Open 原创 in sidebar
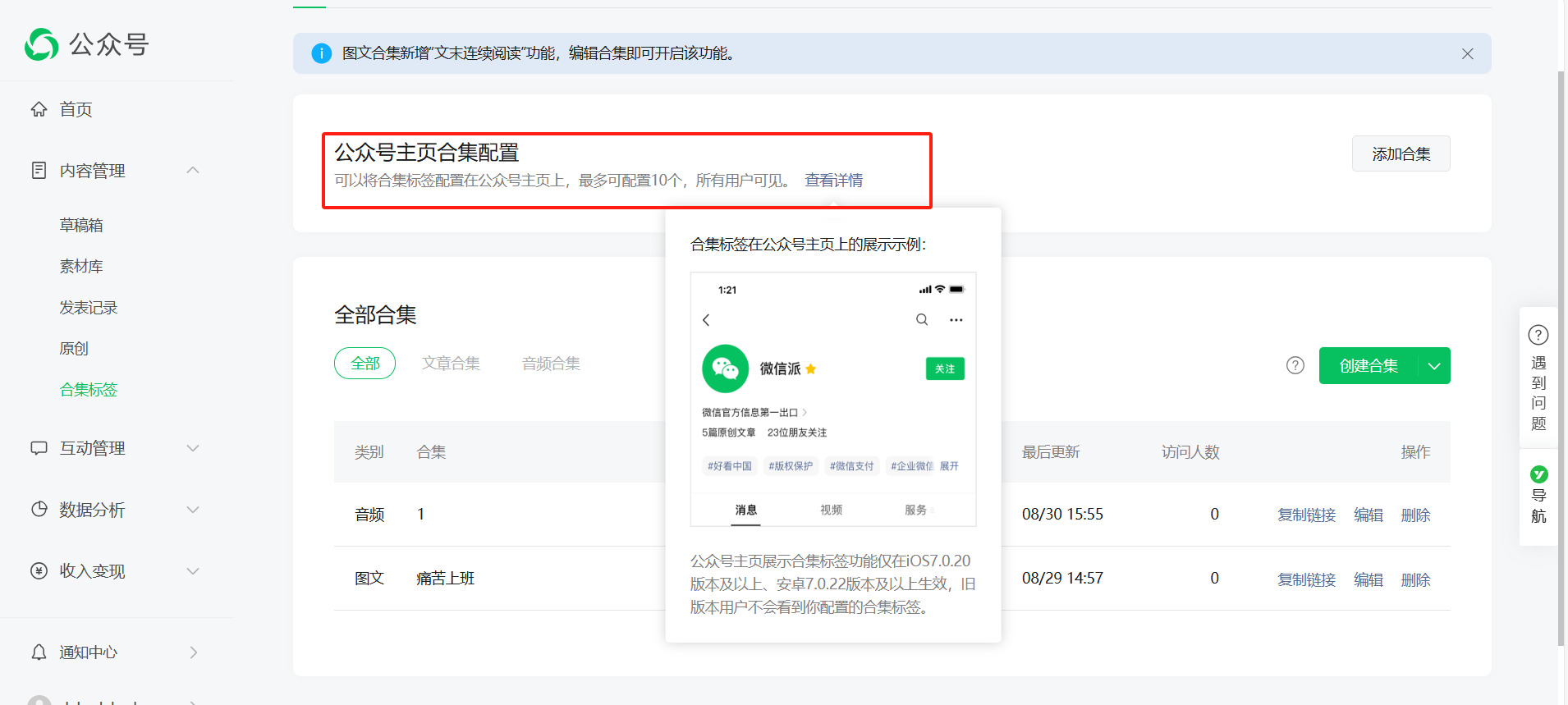This screenshot has height=705, width=1568. (x=74, y=348)
